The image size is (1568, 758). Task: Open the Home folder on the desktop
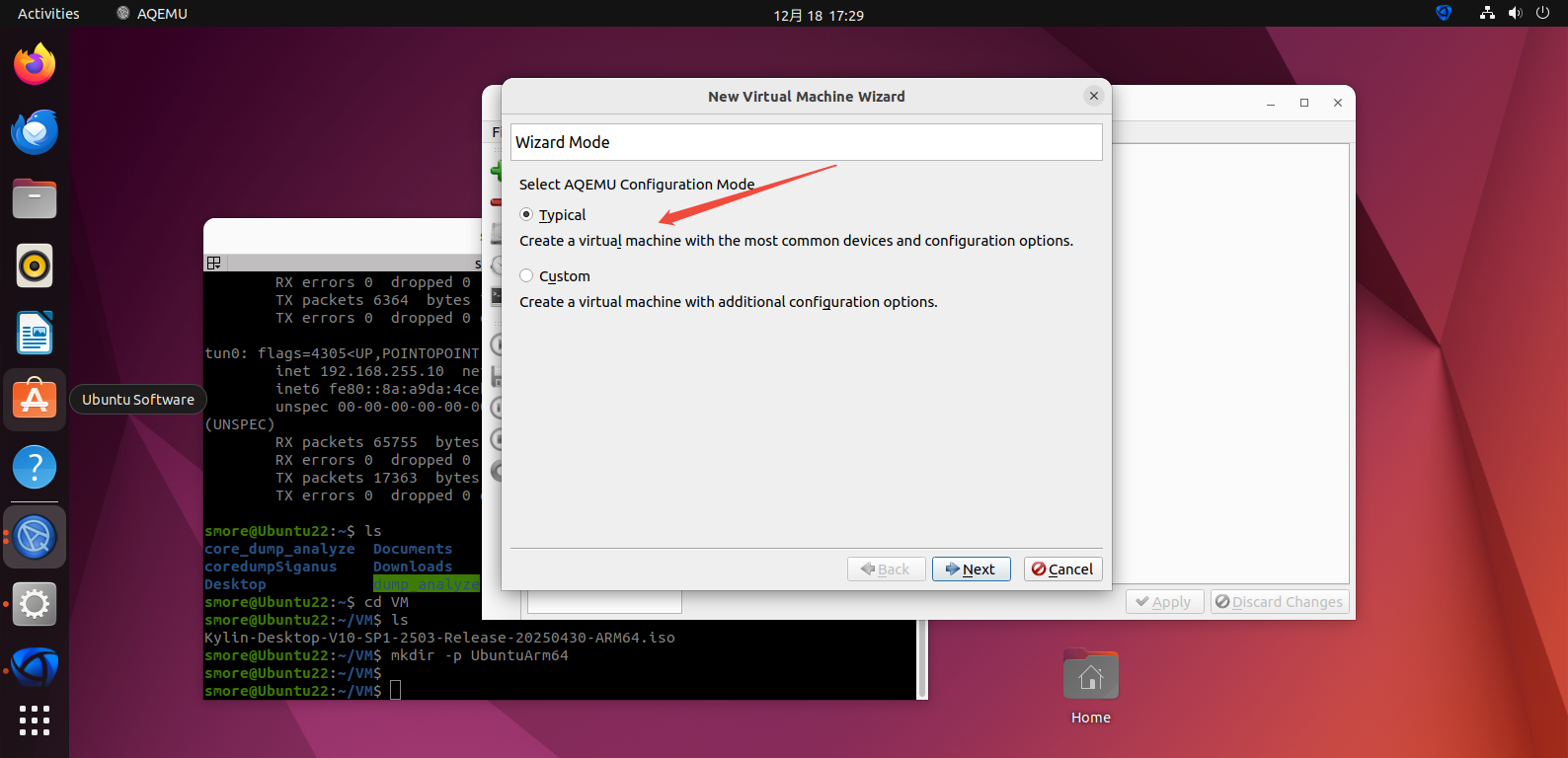[1091, 688]
